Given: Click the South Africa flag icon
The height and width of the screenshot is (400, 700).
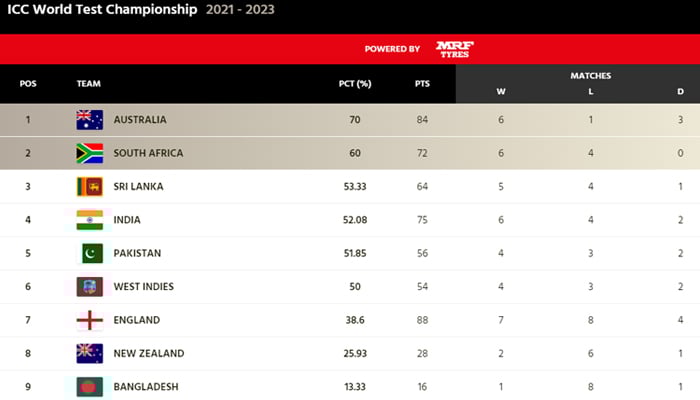Looking at the screenshot, I should click(90, 153).
